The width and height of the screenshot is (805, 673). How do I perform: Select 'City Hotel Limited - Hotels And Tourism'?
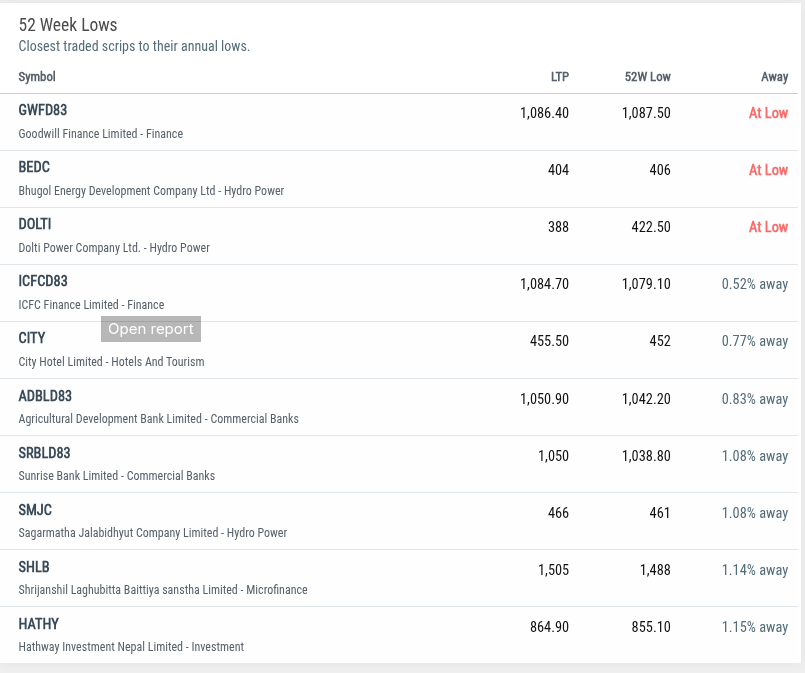[x=111, y=362]
